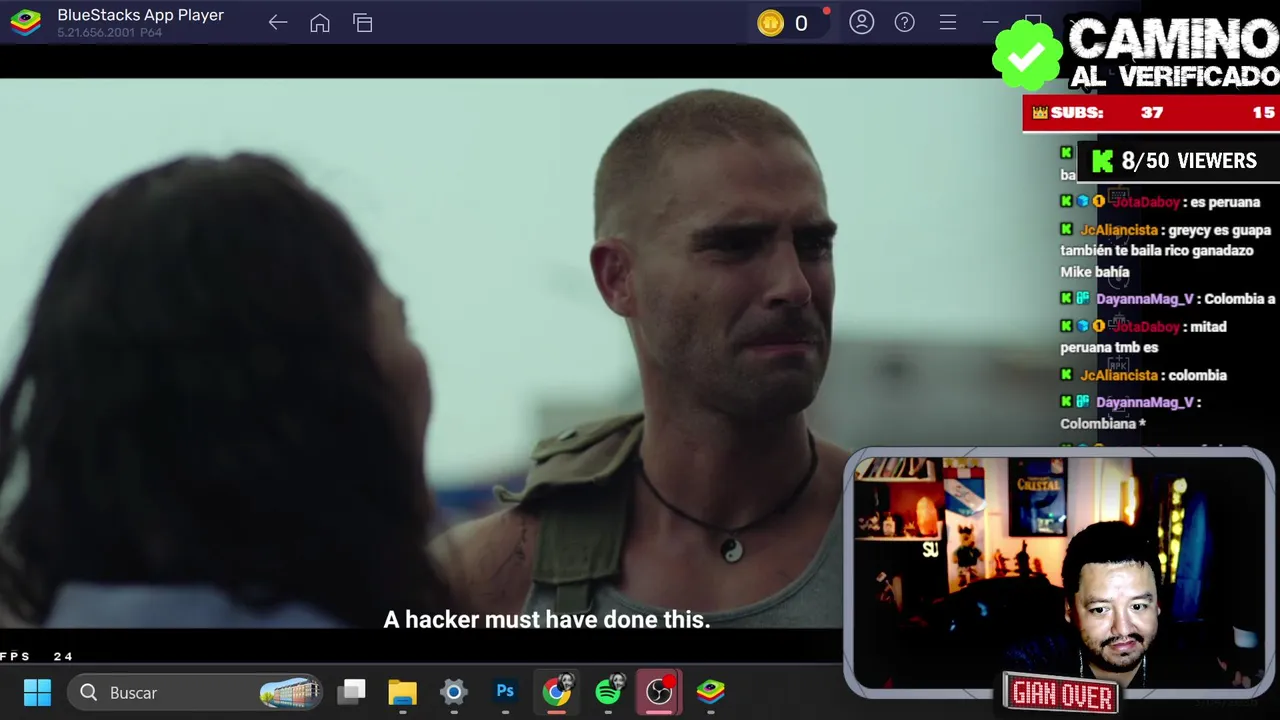The image size is (1280, 720).
Task: Click JcAliancista's 'colombia' chat message
Action: [x=1143, y=375]
